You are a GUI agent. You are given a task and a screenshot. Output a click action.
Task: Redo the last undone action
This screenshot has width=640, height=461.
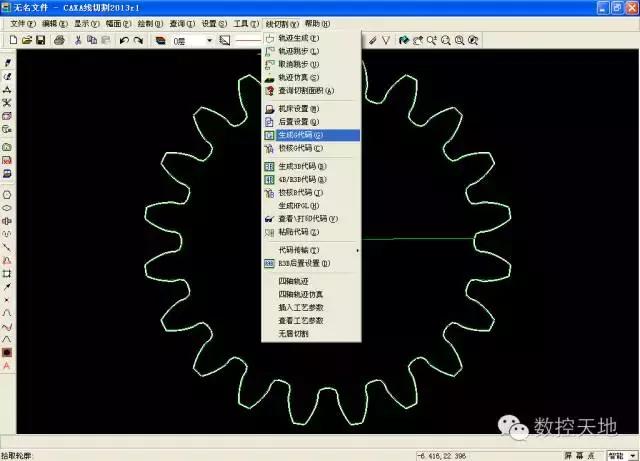point(138,40)
